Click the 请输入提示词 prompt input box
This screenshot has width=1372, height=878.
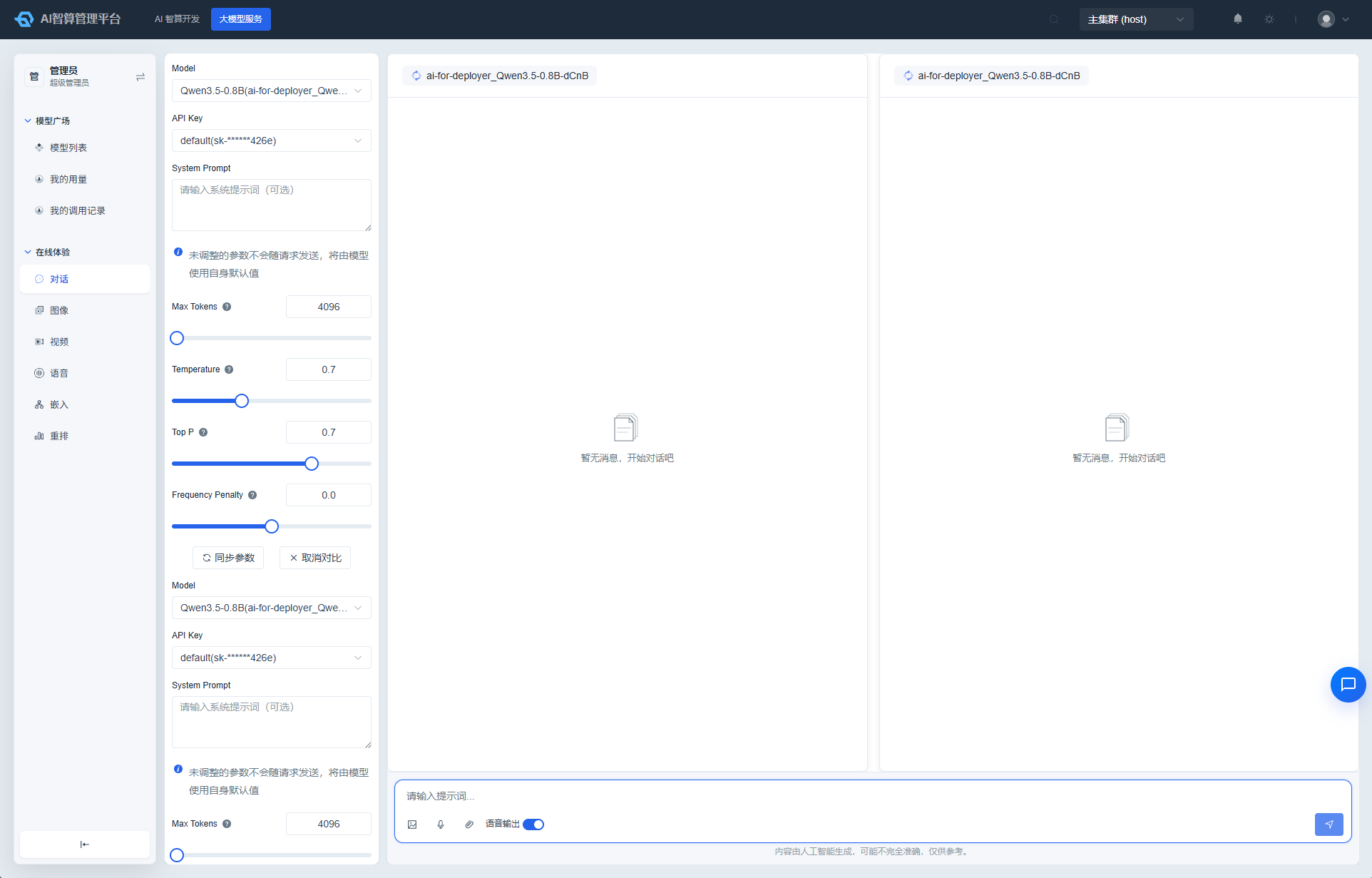(x=873, y=796)
